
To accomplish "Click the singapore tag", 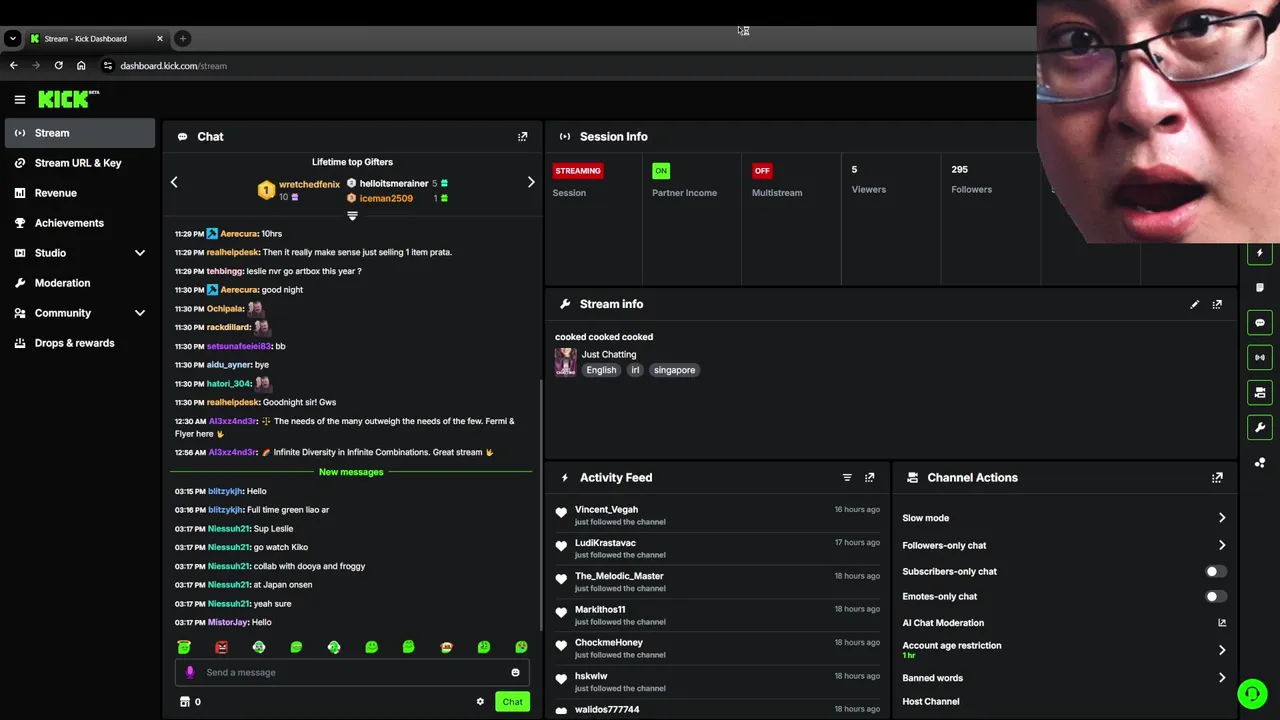I will pos(674,370).
